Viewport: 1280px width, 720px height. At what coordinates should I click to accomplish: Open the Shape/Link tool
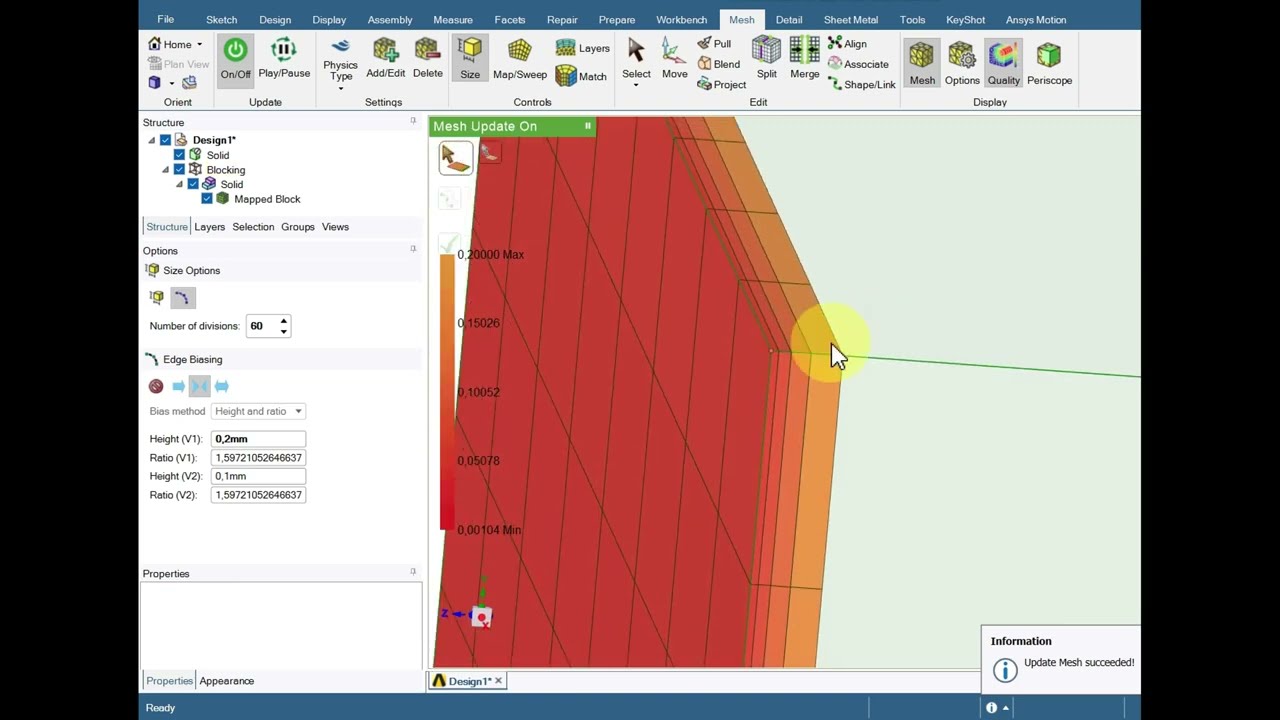(862, 85)
